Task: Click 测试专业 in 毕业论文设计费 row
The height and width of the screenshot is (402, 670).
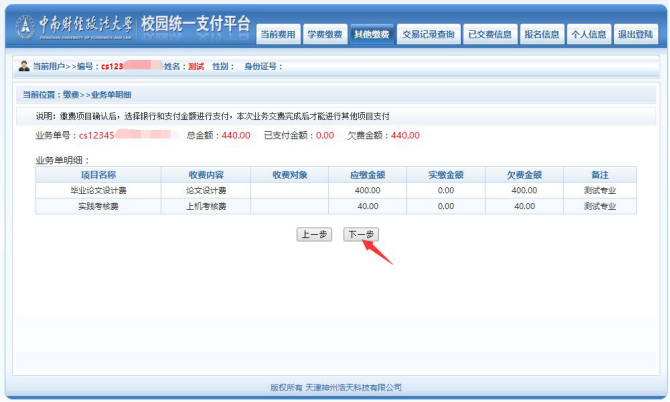Action: pos(600,191)
